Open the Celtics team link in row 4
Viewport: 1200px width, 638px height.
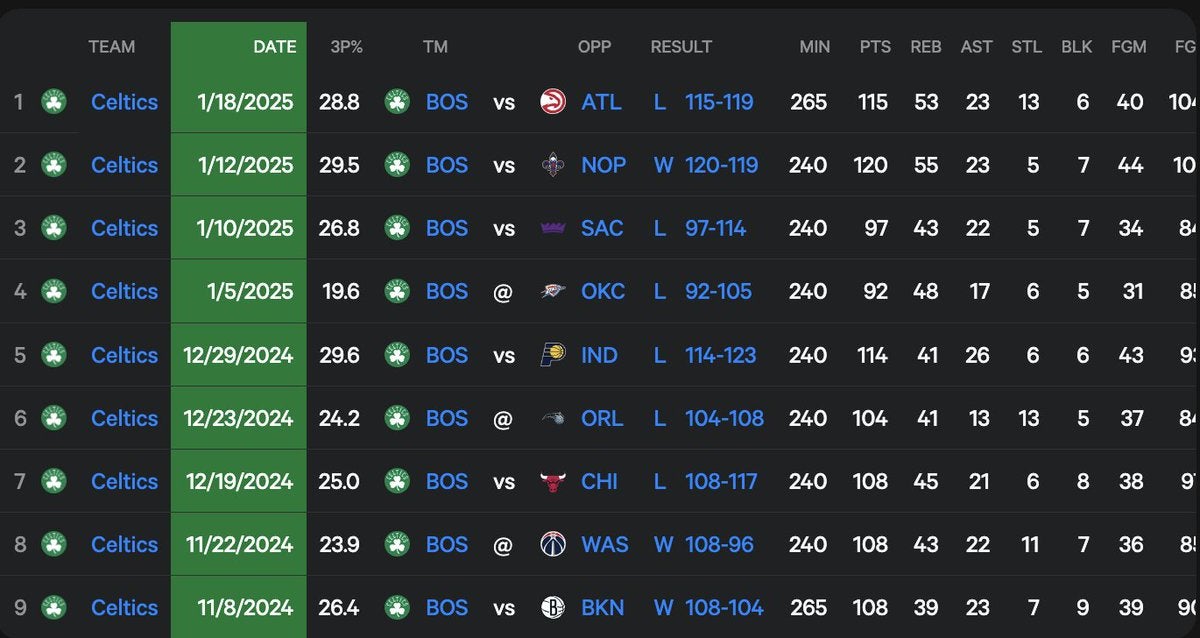(x=124, y=291)
